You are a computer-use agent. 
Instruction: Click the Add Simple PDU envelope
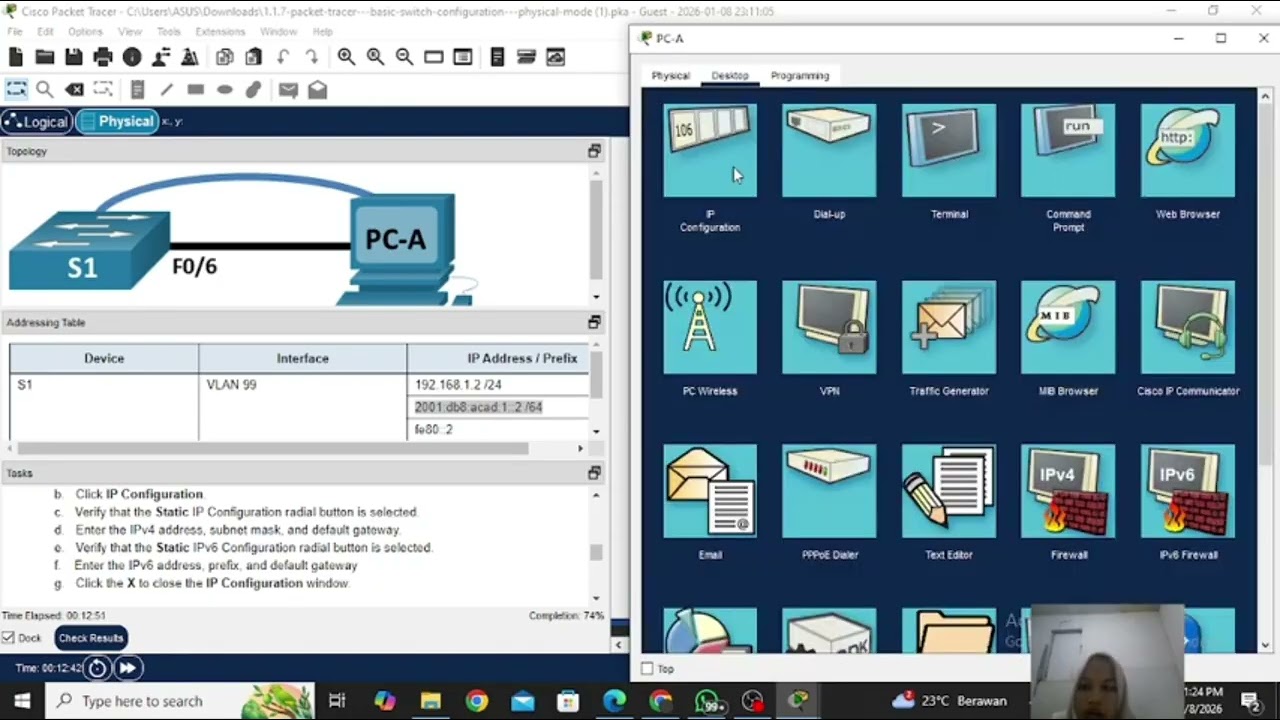pyautogui.click(x=288, y=90)
